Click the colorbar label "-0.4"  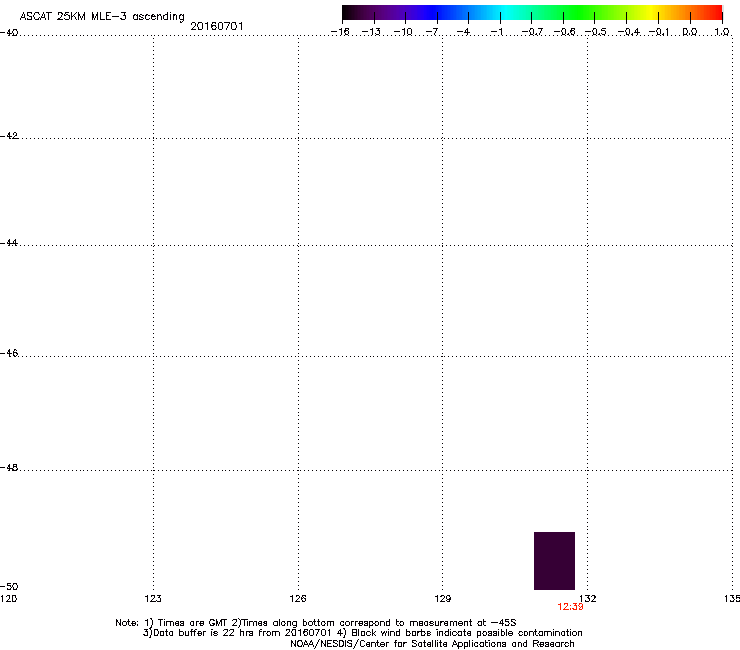tap(629, 32)
